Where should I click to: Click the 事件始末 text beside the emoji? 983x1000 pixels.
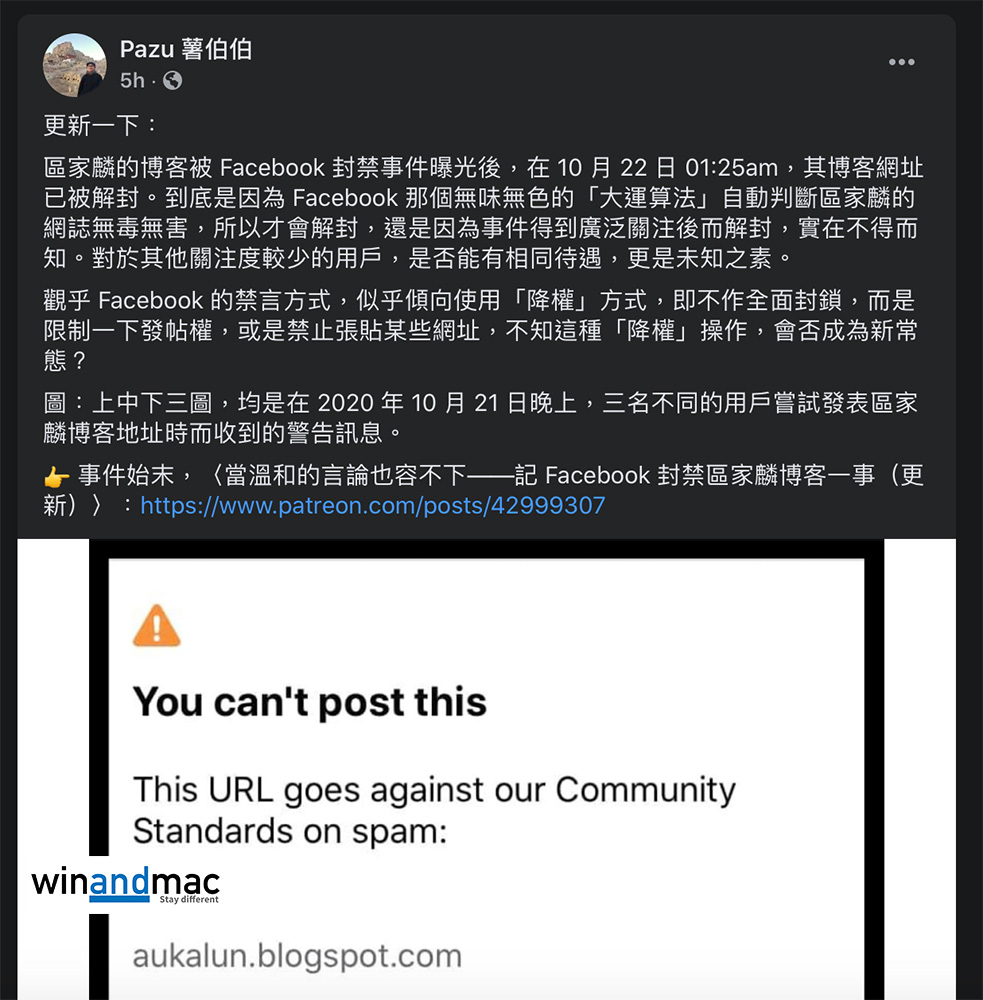[x=126, y=475]
